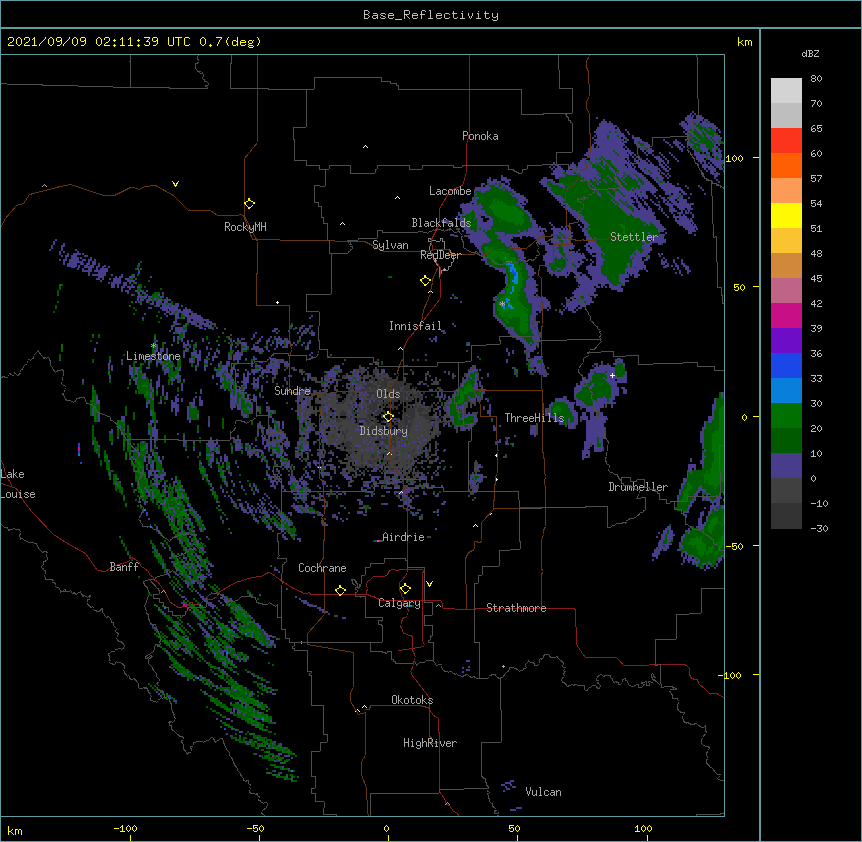Click the -30 value on dBZ legend
The height and width of the screenshot is (842, 862).
click(x=819, y=529)
